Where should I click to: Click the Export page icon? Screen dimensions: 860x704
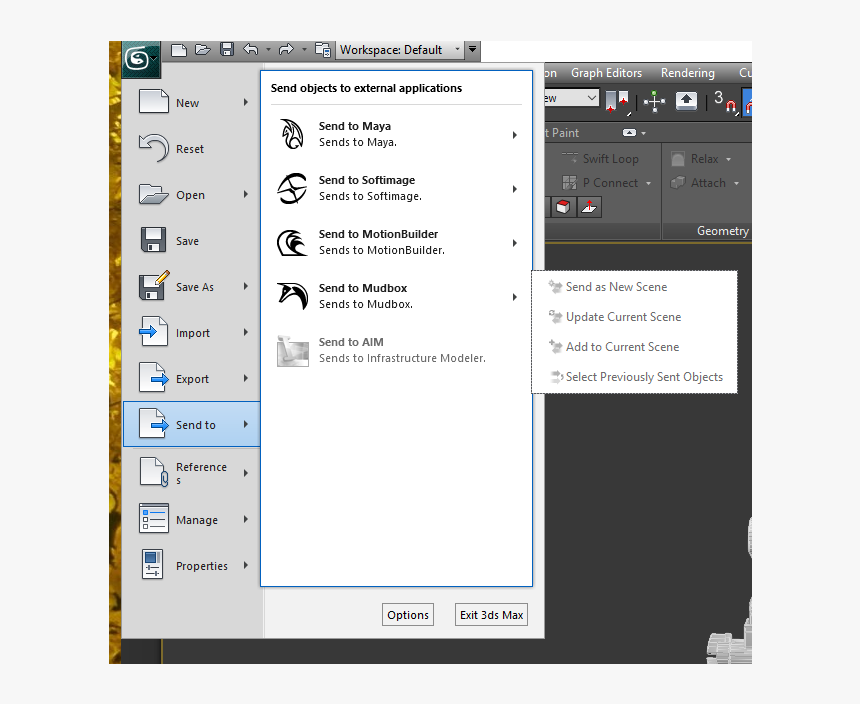tap(154, 377)
